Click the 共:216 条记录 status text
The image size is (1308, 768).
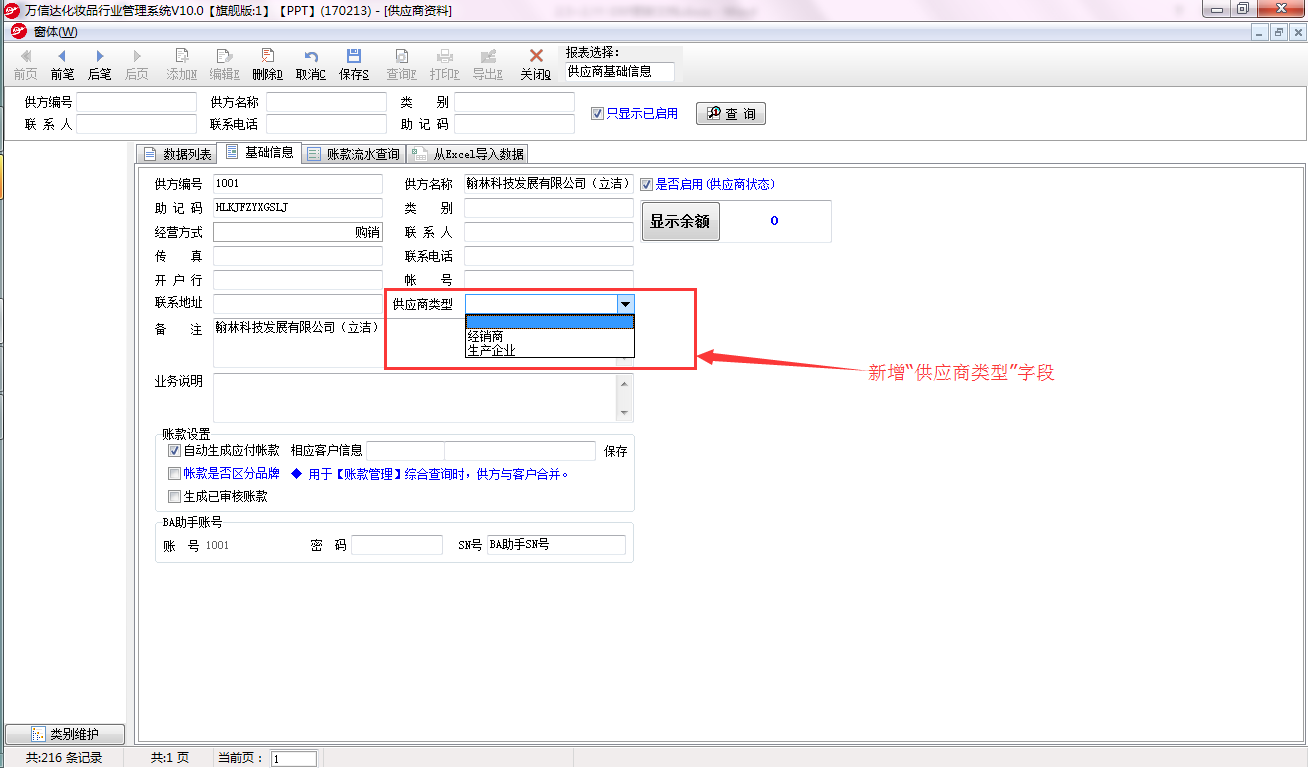[64, 758]
